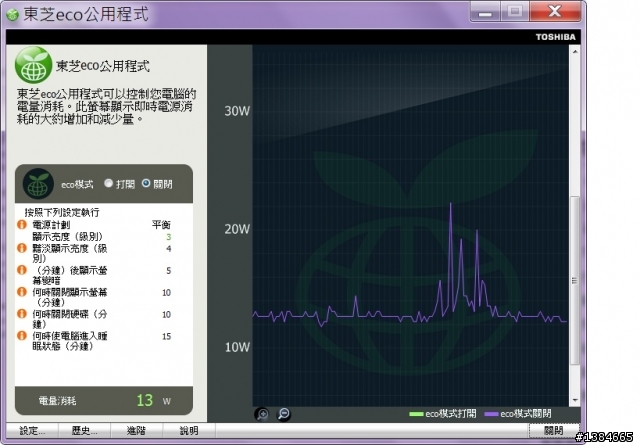The width and height of the screenshot is (640, 445).
Task: Click info icon next to 電源計劃
Action: [x=22, y=225]
